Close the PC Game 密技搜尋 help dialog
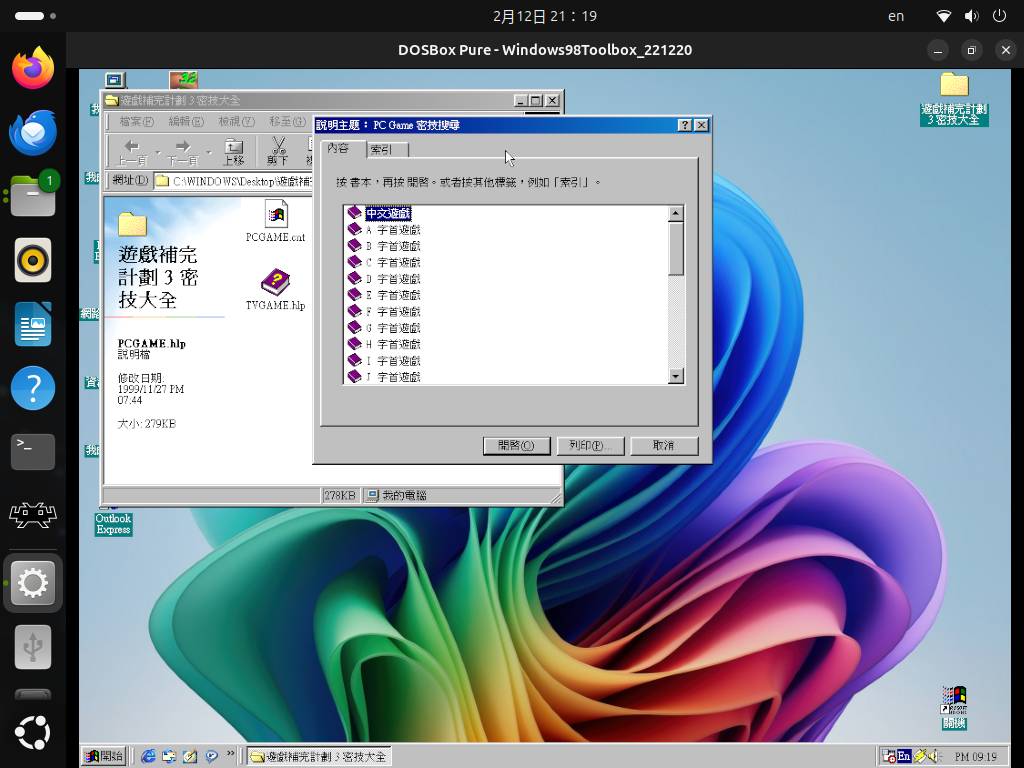 pyautogui.click(x=701, y=125)
